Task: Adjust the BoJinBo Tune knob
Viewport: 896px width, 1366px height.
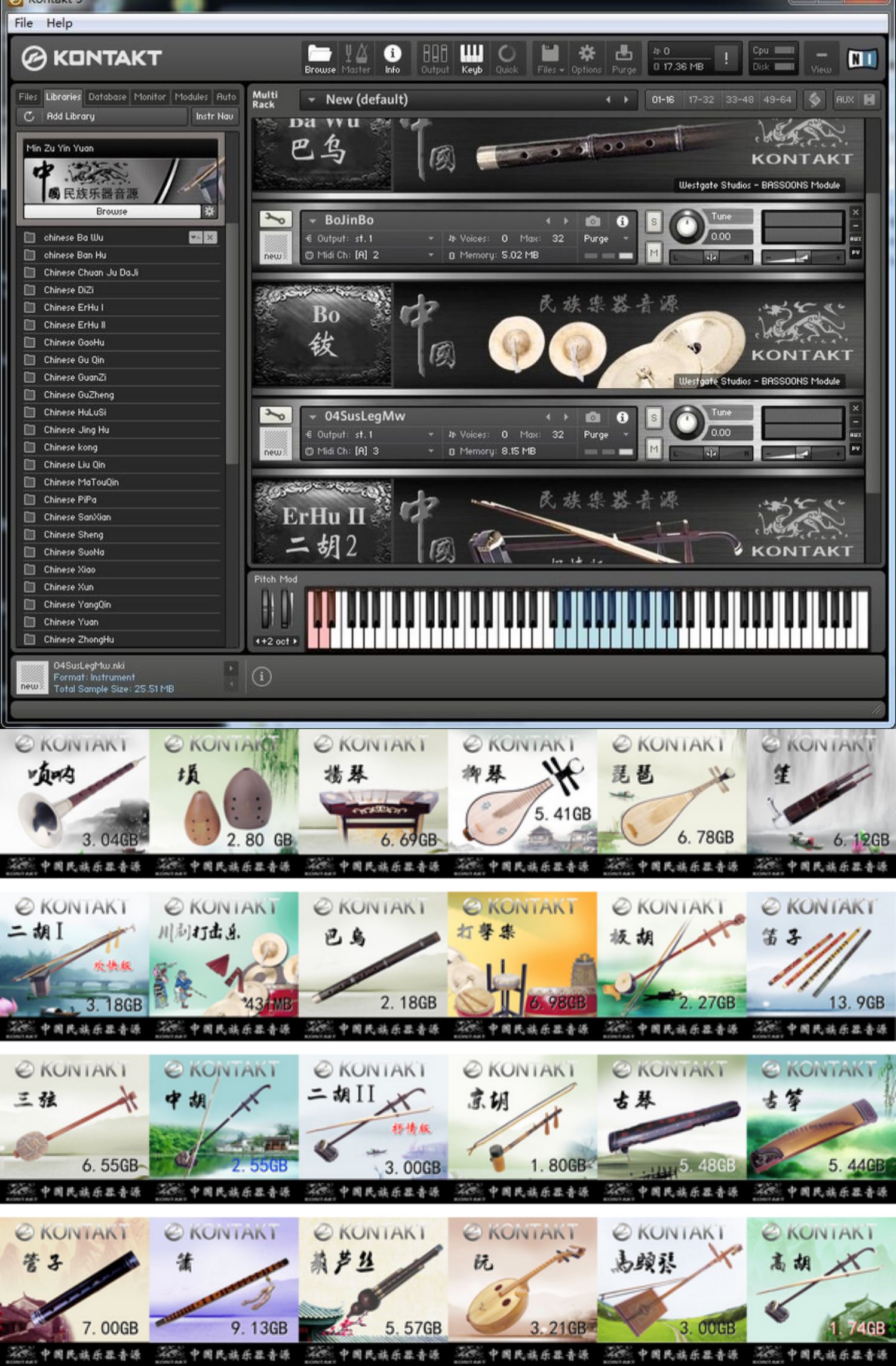Action: (x=686, y=227)
